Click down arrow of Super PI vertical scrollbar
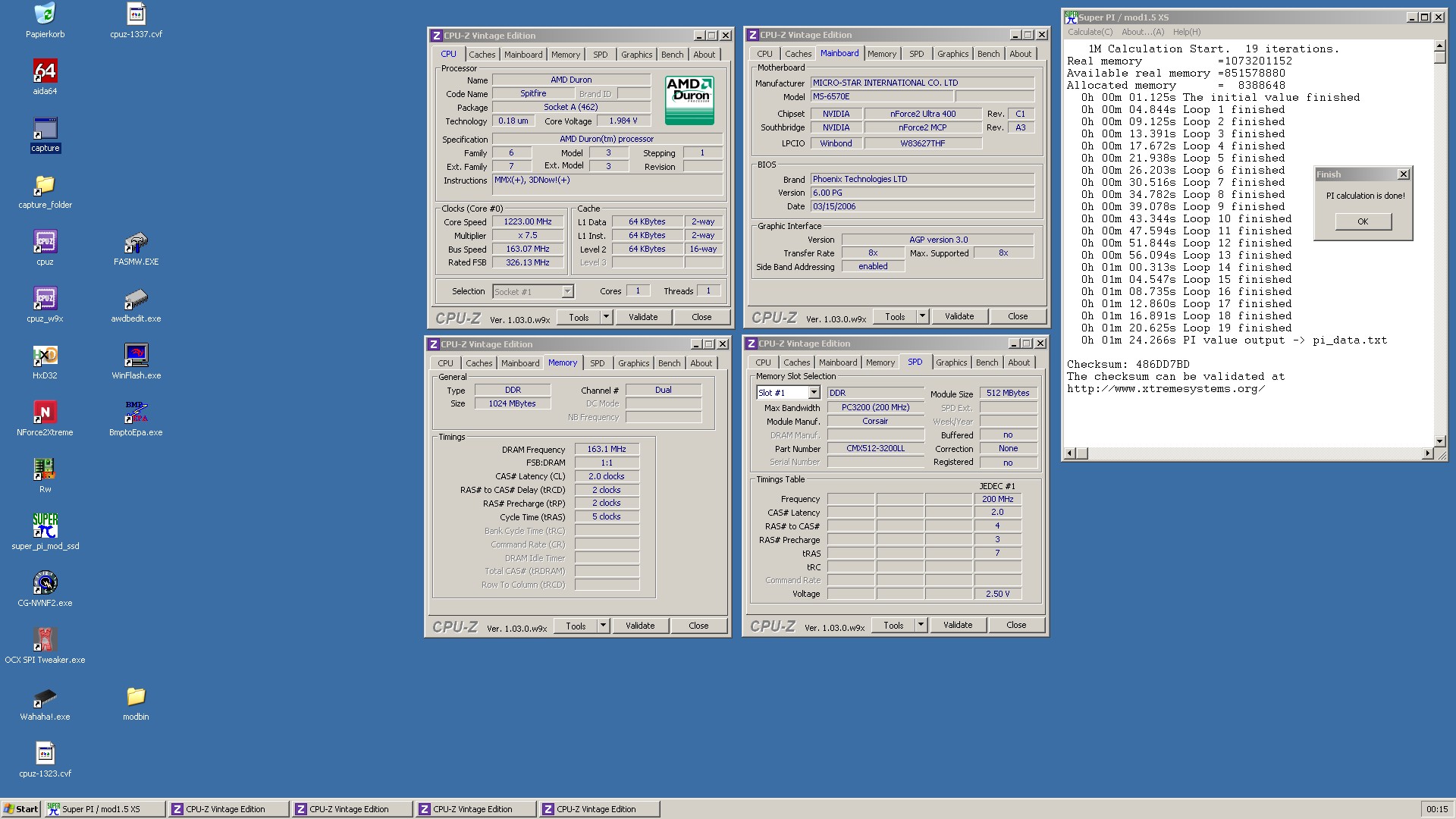The width and height of the screenshot is (1456, 819). pos(1439,441)
